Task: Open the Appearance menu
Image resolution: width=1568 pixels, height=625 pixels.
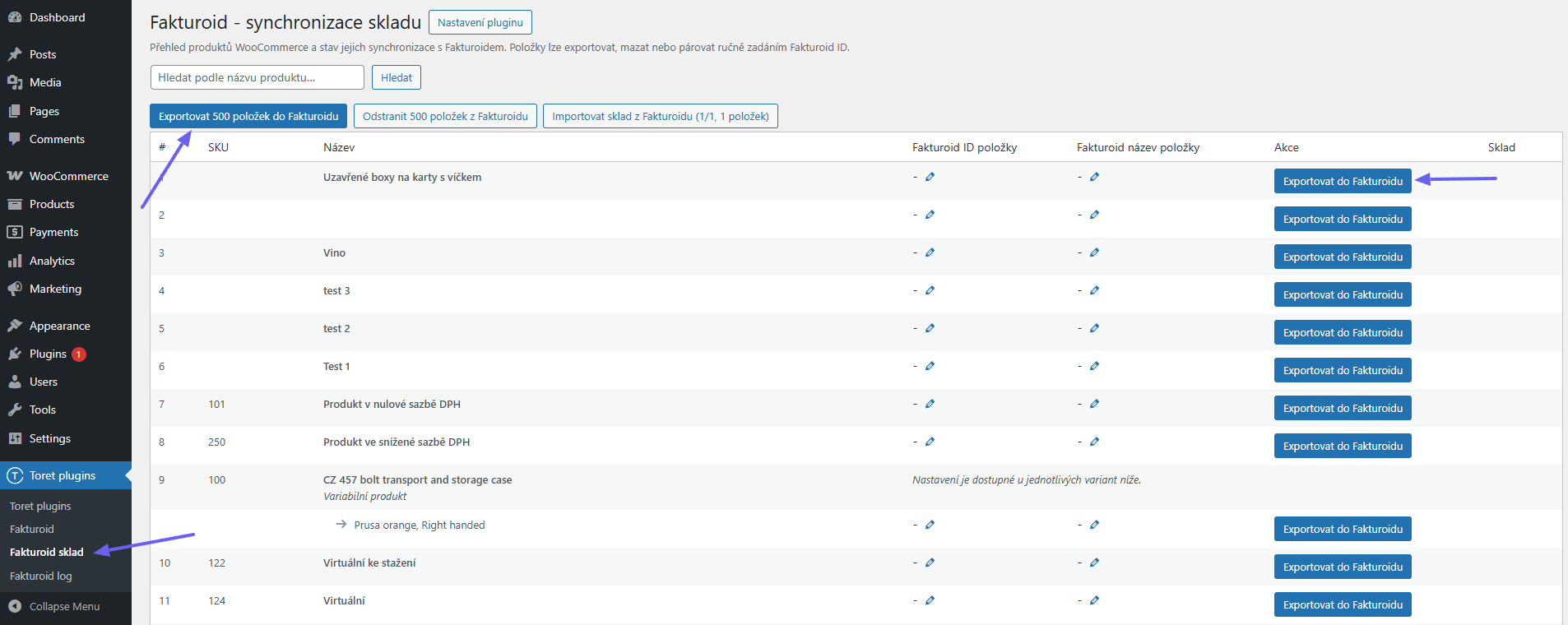Action: coord(60,326)
